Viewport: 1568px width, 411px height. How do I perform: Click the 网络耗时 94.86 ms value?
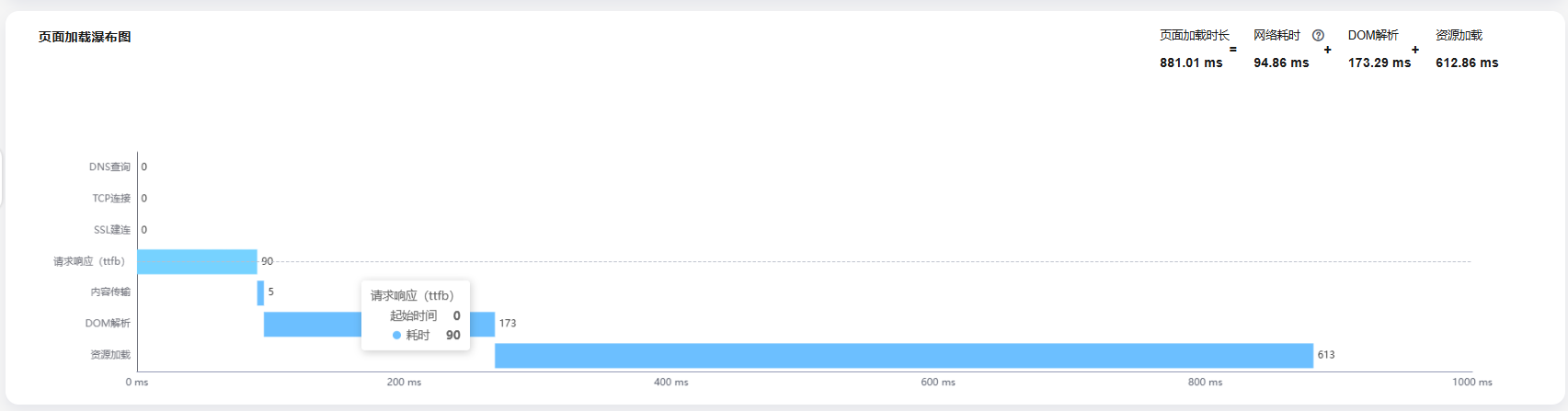point(1281,63)
